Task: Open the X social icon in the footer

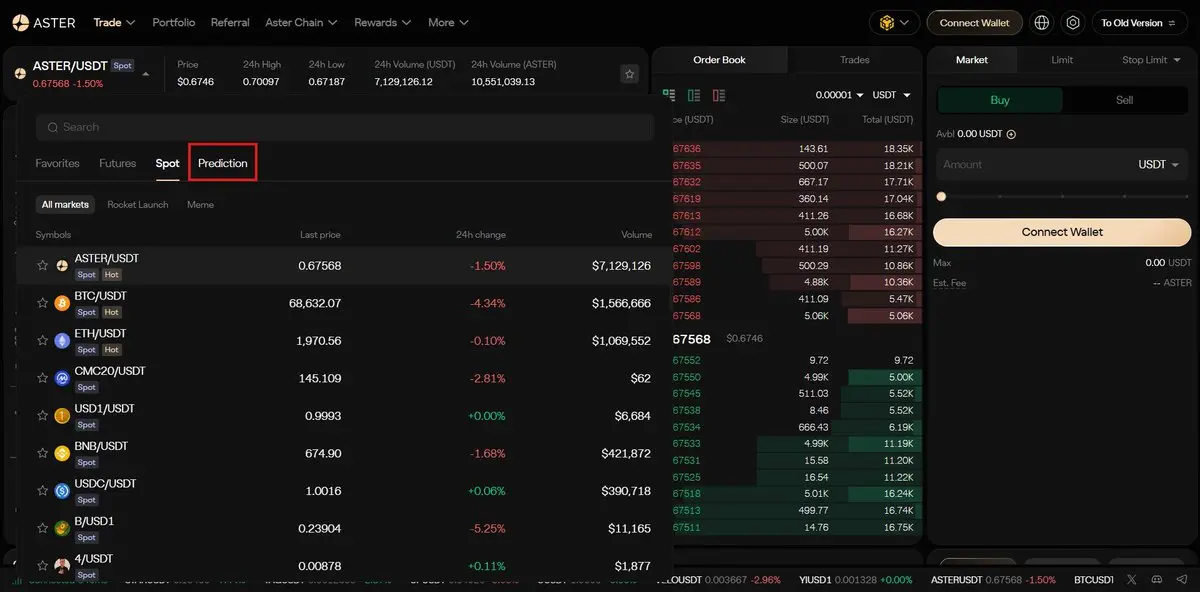Action: click(x=1132, y=580)
